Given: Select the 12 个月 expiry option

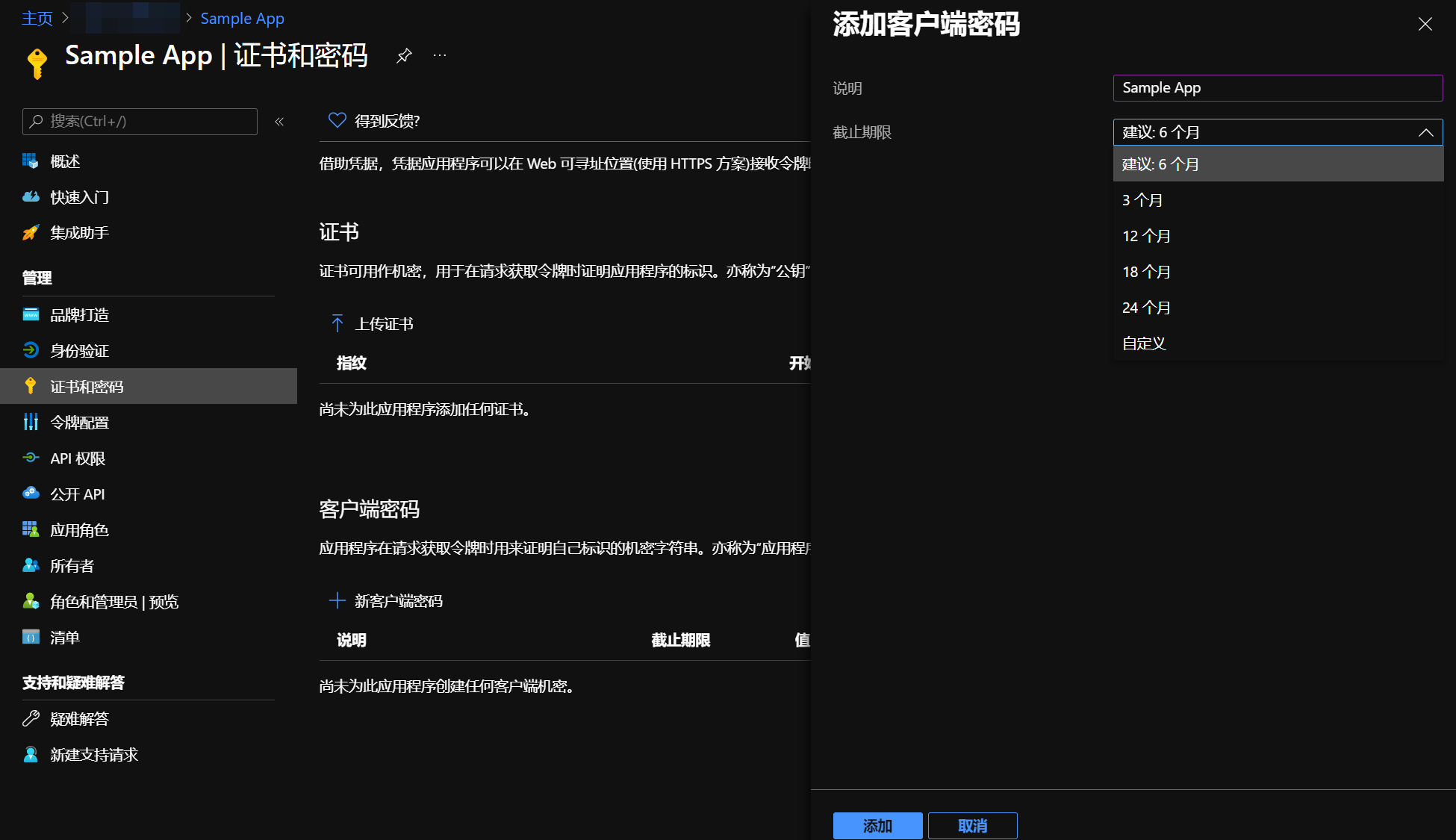Looking at the screenshot, I should click(1146, 236).
